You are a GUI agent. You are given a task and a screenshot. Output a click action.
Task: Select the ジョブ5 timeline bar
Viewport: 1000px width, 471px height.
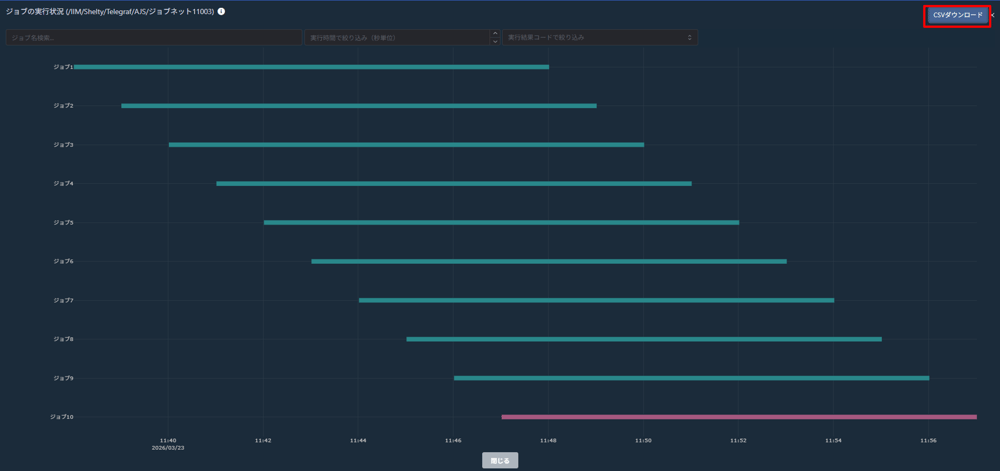tap(501, 223)
